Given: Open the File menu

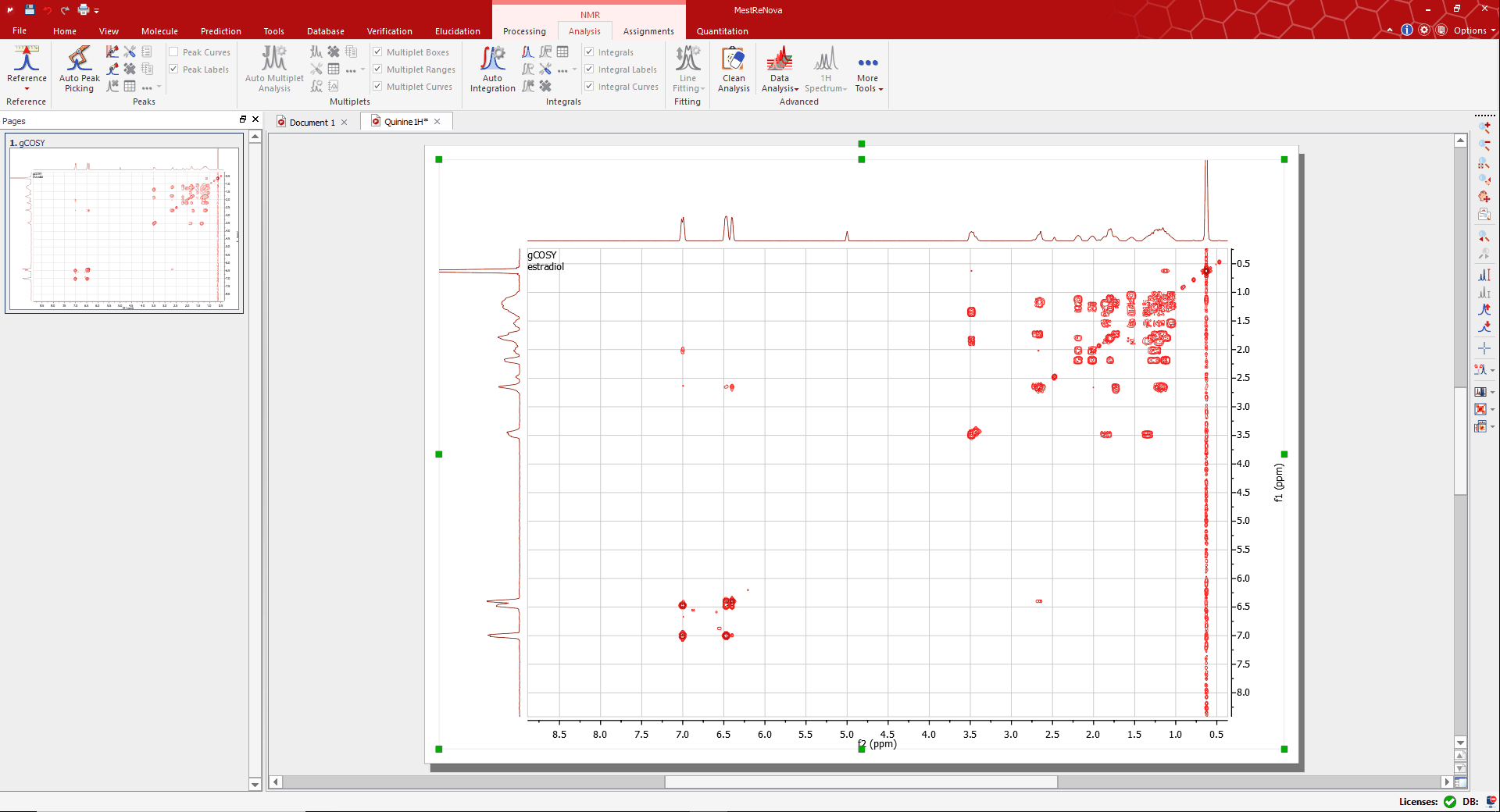Looking at the screenshot, I should coord(20,31).
